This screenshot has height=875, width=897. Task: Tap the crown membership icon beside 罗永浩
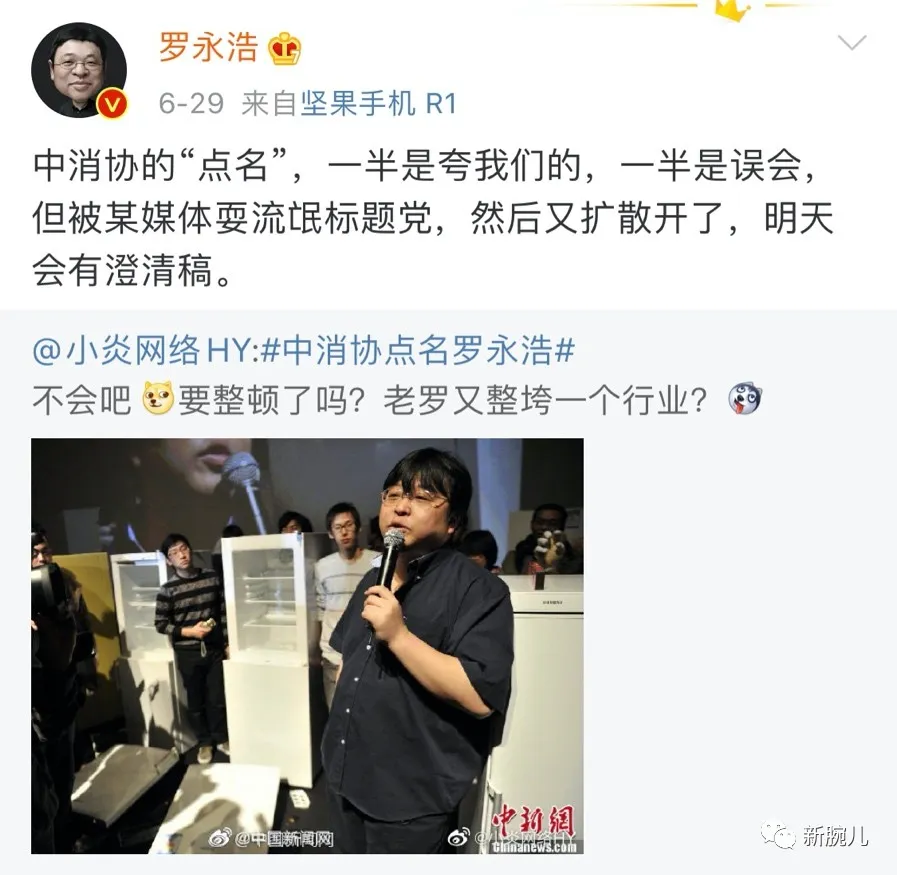click(x=284, y=49)
